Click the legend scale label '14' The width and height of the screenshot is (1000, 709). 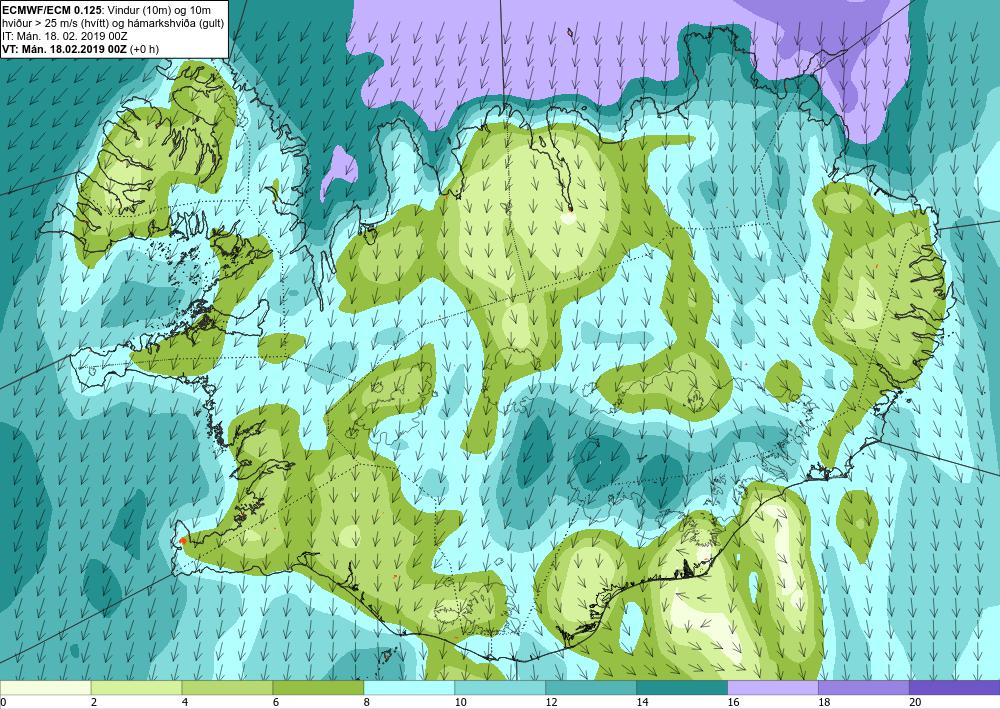[642, 702]
